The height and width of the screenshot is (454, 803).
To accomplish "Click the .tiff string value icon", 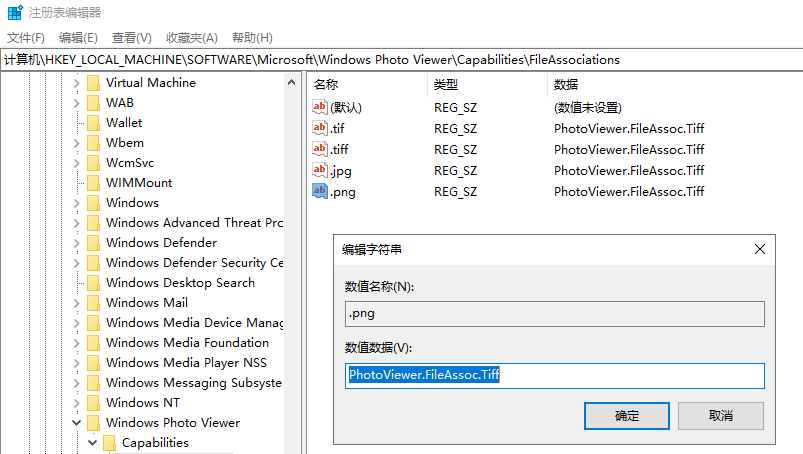I will point(320,149).
